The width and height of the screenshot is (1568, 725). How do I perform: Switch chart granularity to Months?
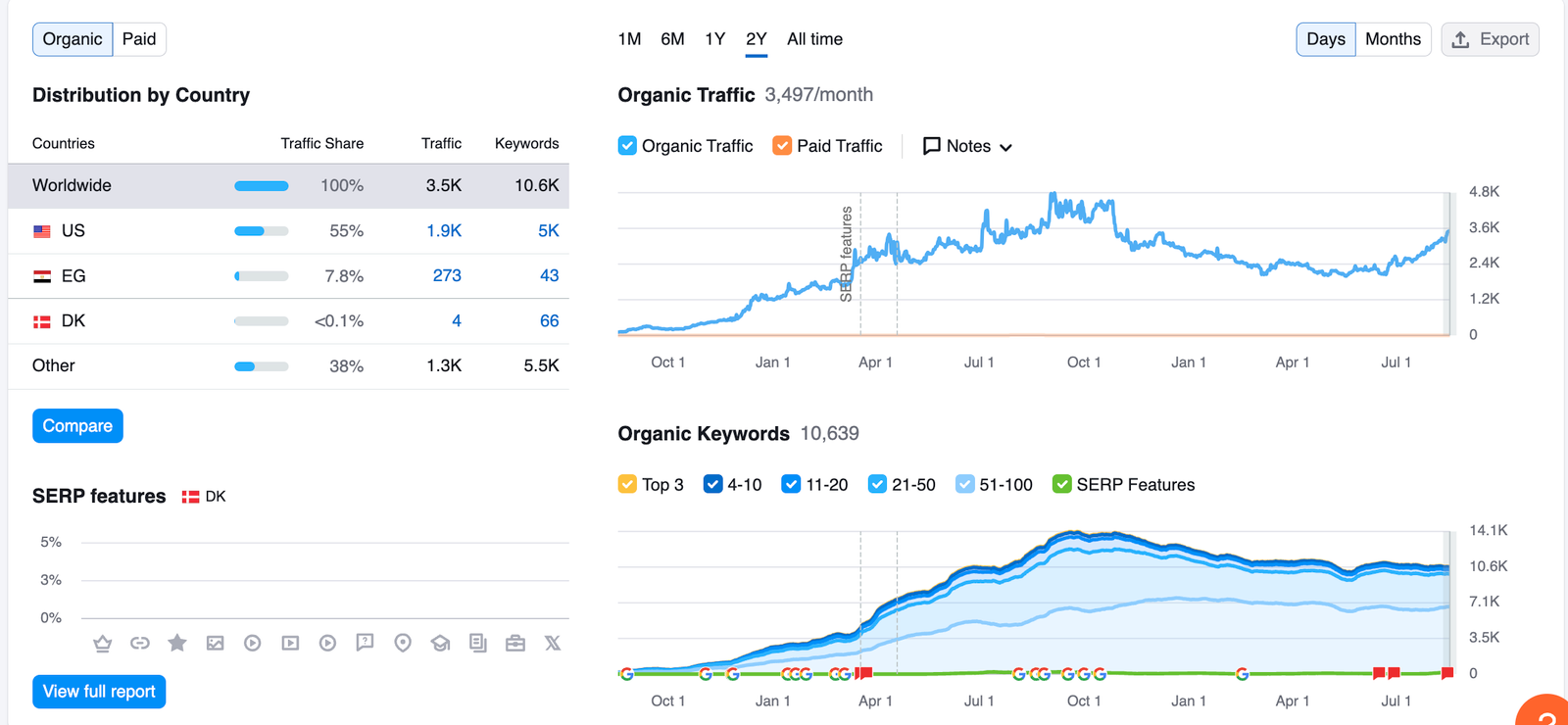click(1393, 39)
